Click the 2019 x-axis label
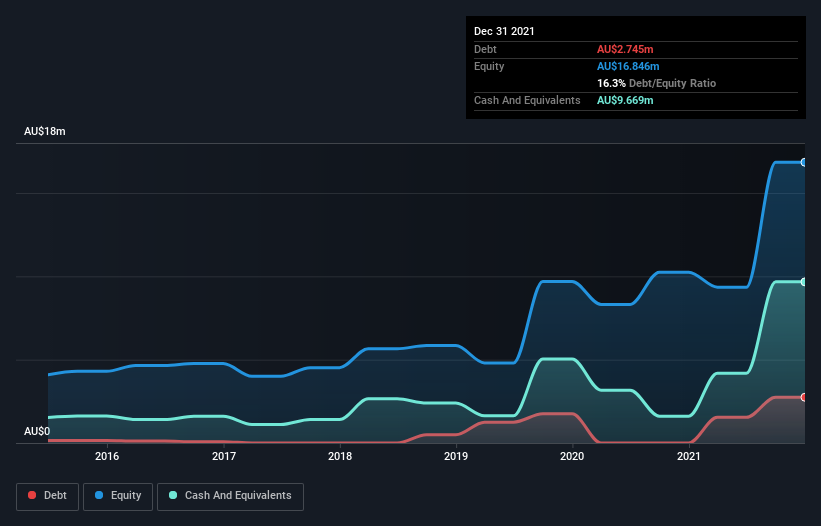Viewport: 821px width, 526px height. 456,456
